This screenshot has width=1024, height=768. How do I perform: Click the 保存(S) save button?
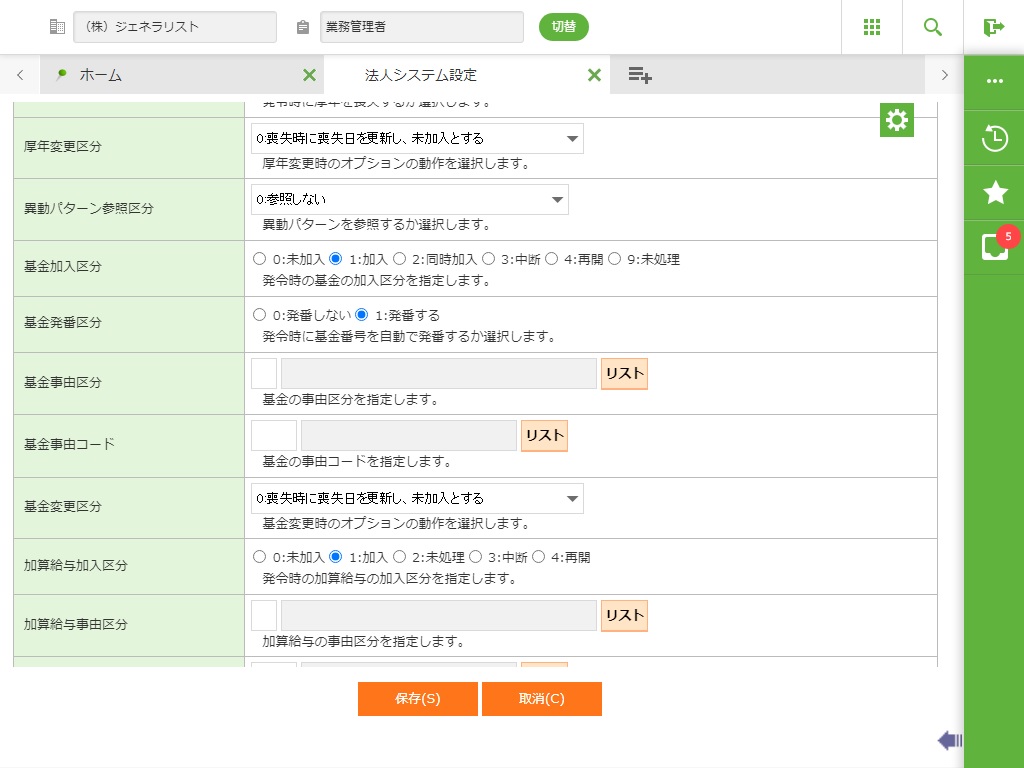417,699
